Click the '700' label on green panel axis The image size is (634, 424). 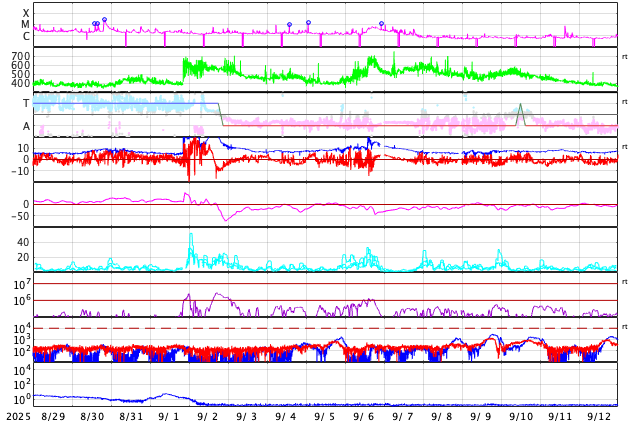(x=21, y=56)
